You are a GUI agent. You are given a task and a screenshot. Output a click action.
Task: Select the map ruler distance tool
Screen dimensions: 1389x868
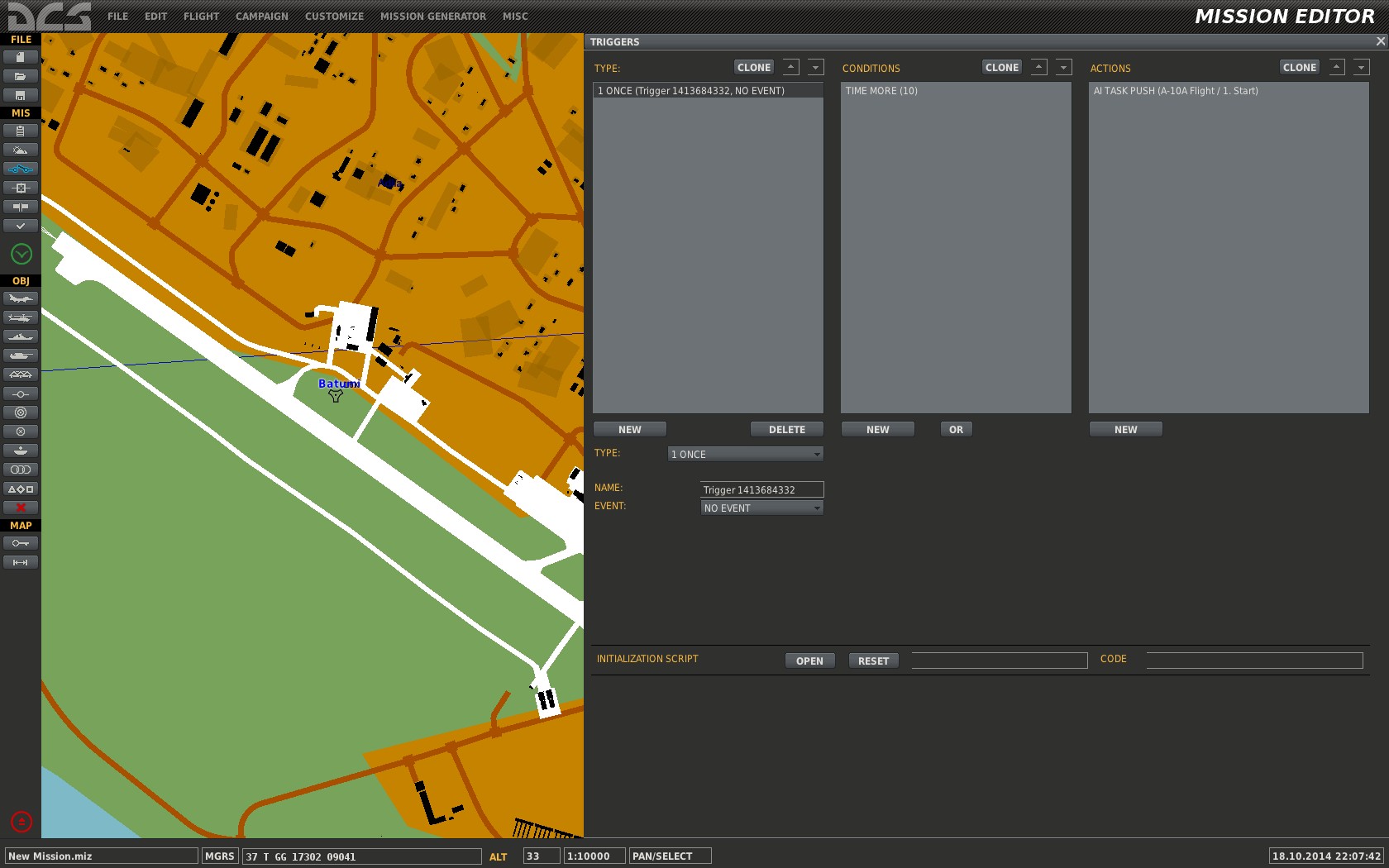[21, 562]
